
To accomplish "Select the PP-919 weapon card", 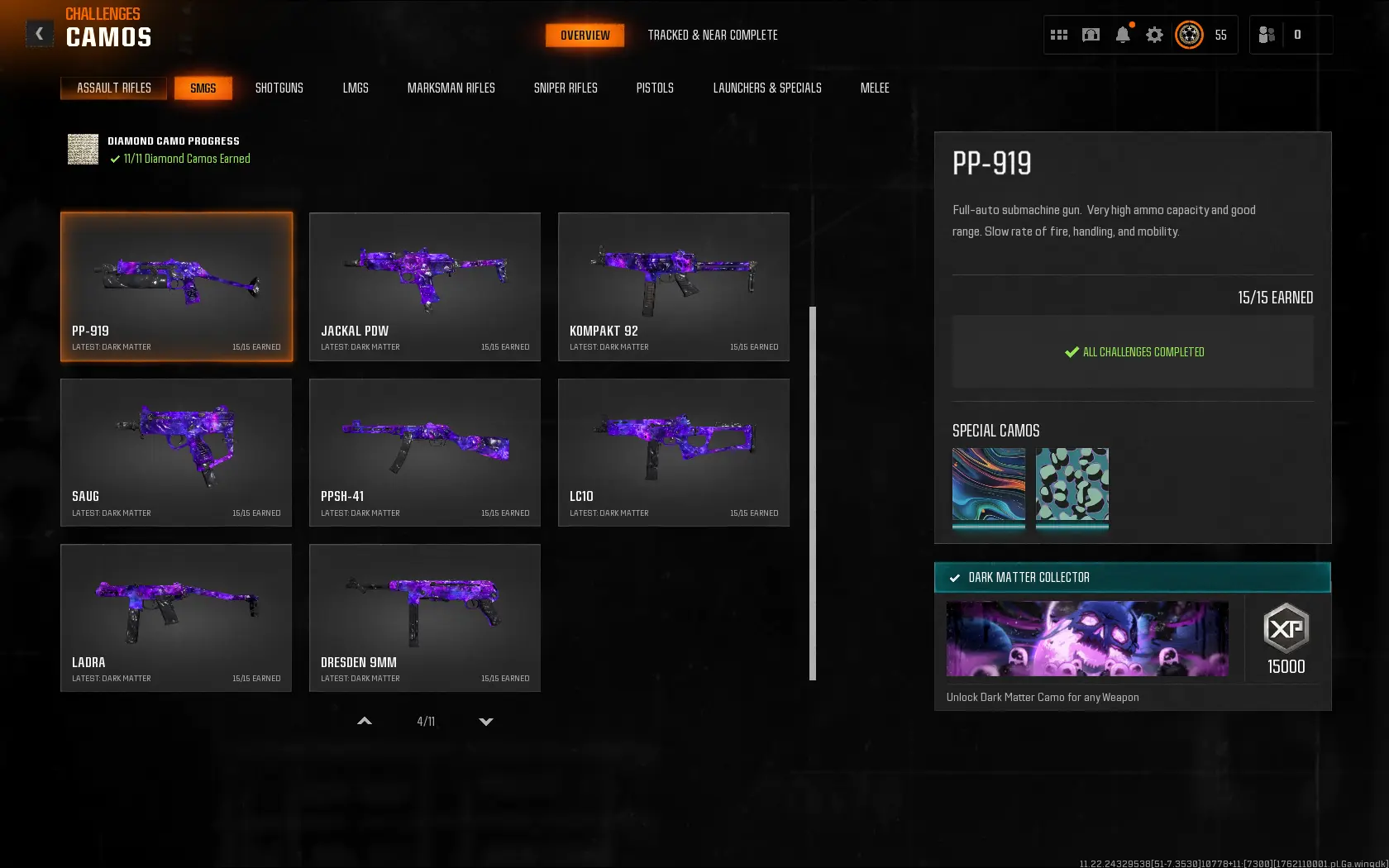I will click(x=176, y=287).
